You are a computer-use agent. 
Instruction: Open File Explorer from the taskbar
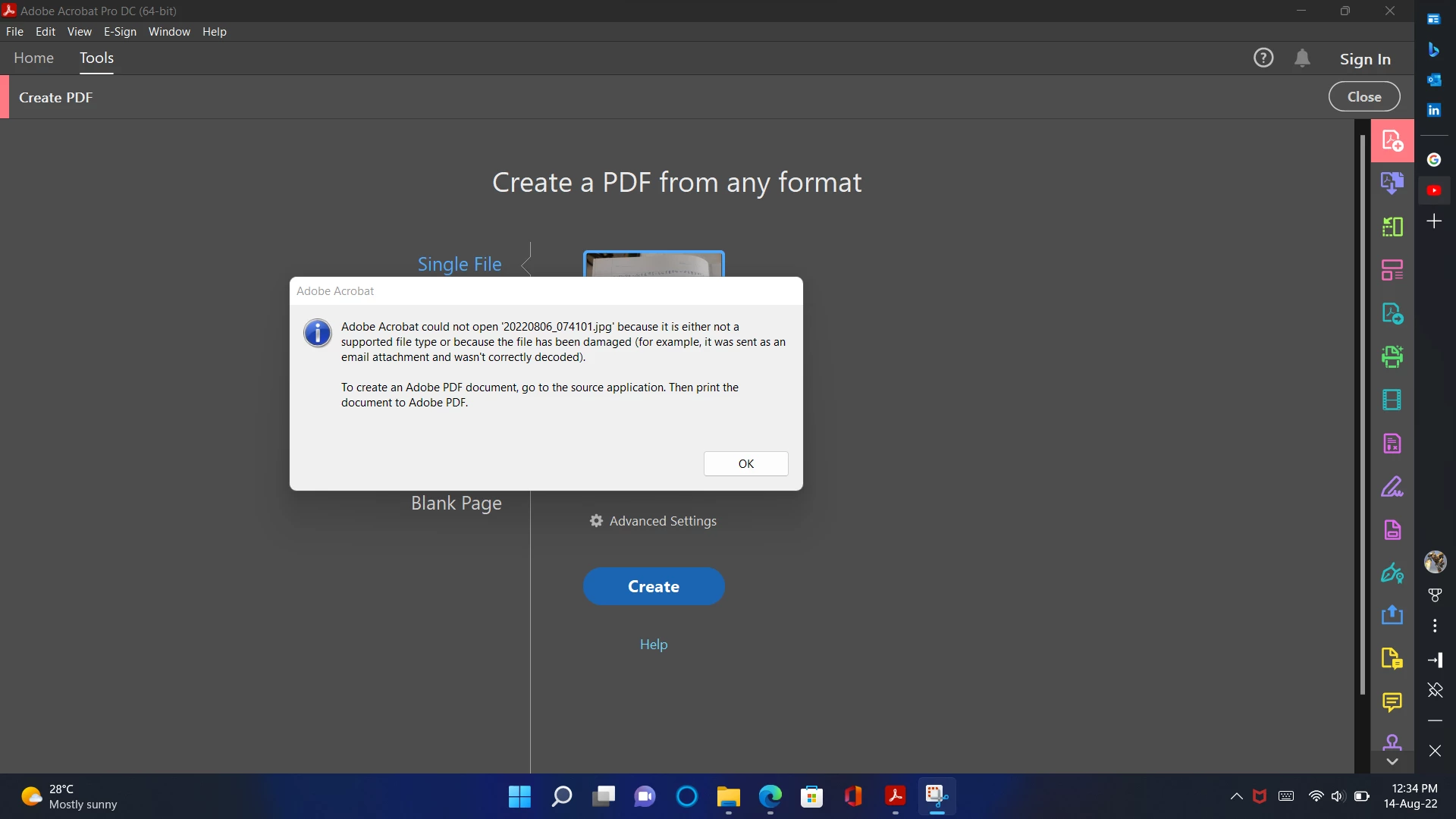point(728,796)
